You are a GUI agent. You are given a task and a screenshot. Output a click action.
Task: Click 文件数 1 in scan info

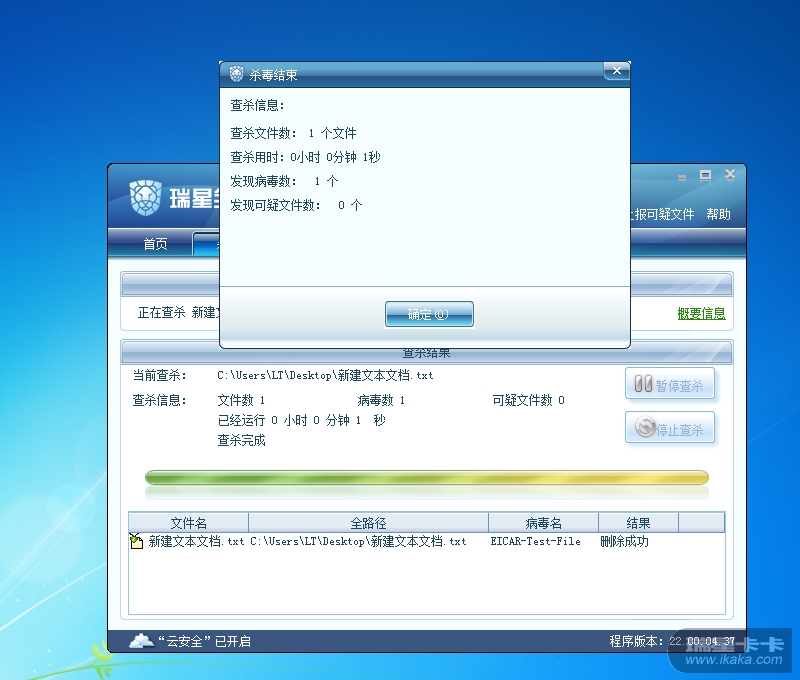(x=241, y=400)
